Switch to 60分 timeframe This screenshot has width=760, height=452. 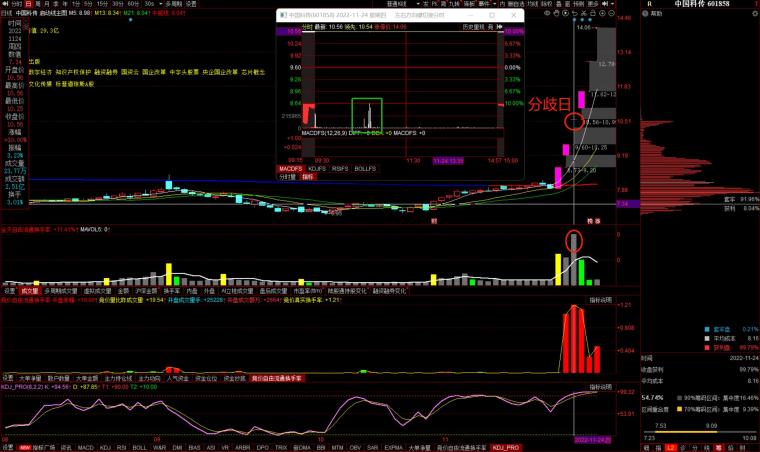tap(133, 3)
